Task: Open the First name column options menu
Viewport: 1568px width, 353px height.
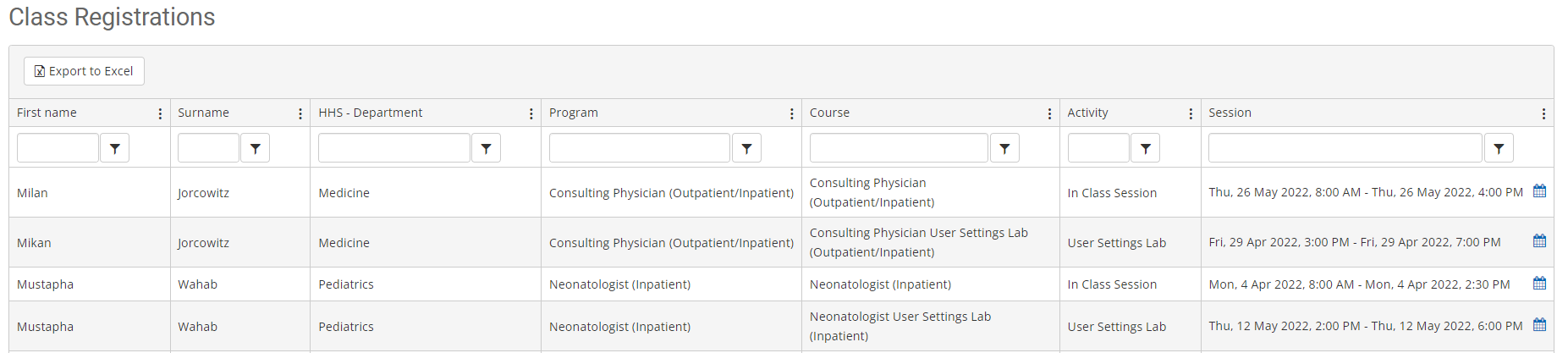Action: coord(160,113)
